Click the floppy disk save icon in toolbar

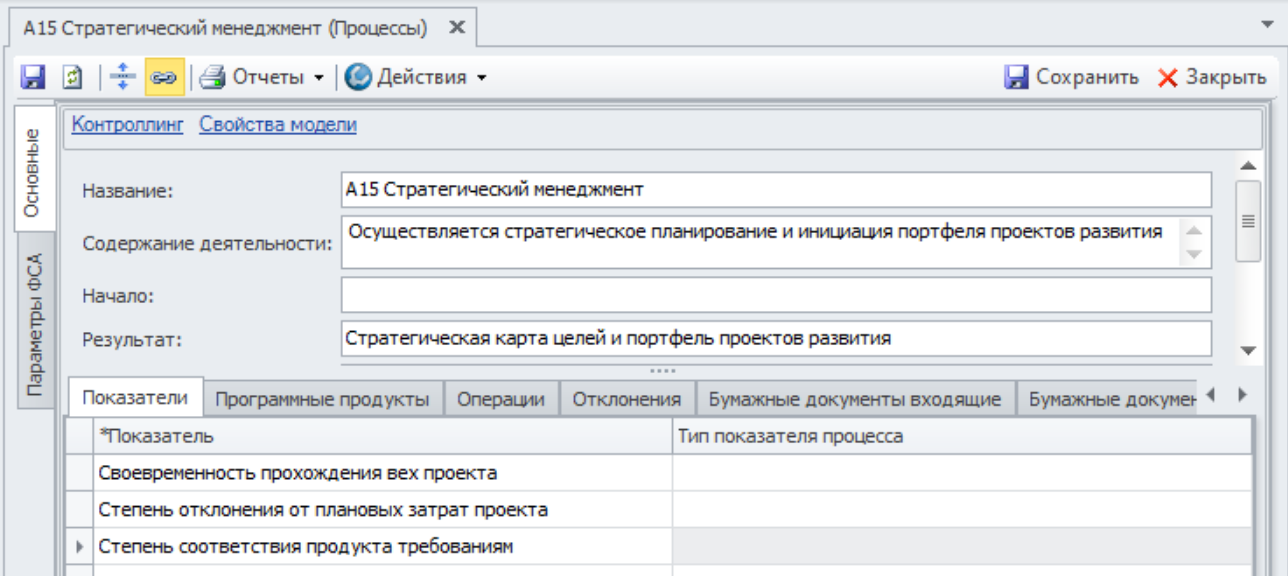pos(34,77)
